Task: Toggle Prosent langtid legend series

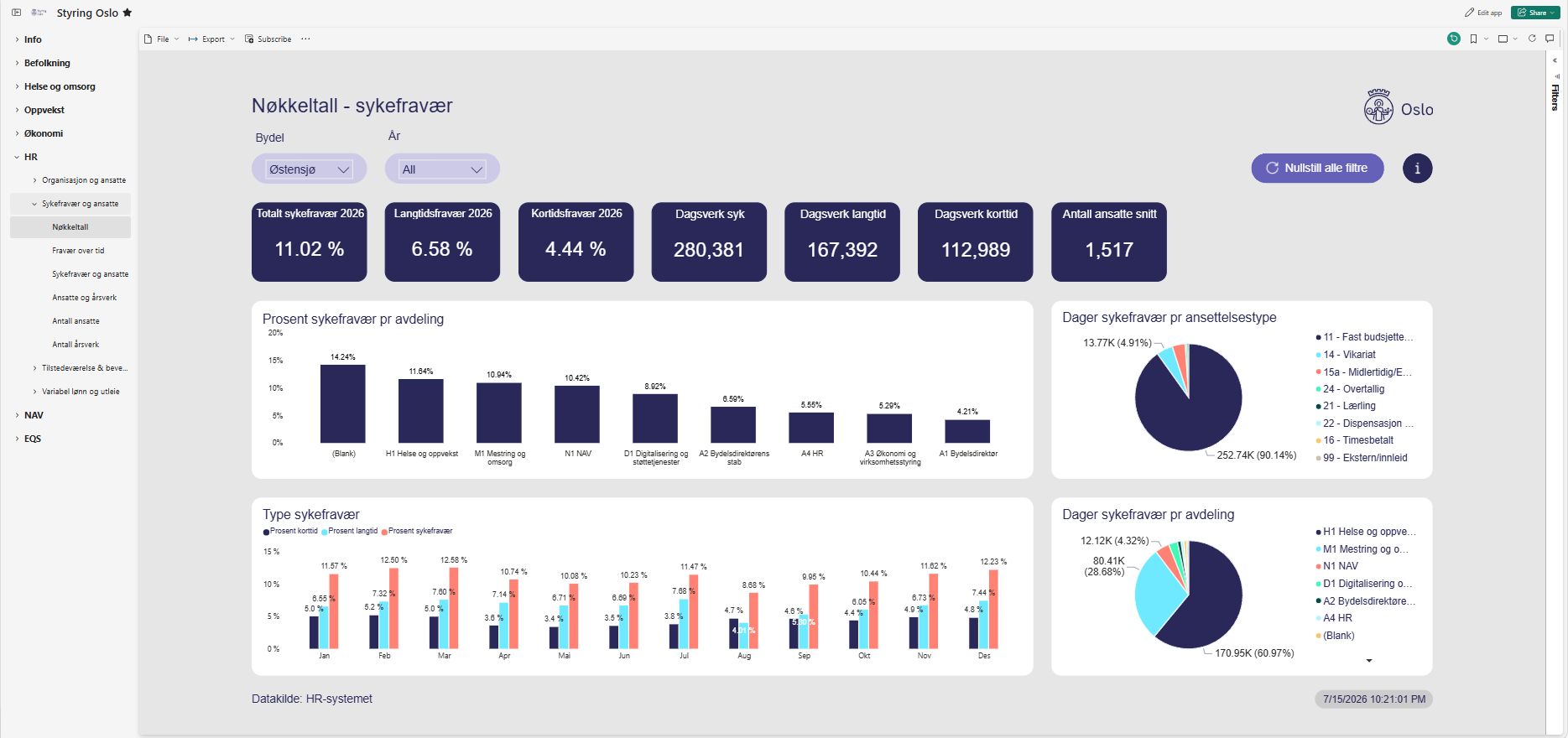Action: 350,531
